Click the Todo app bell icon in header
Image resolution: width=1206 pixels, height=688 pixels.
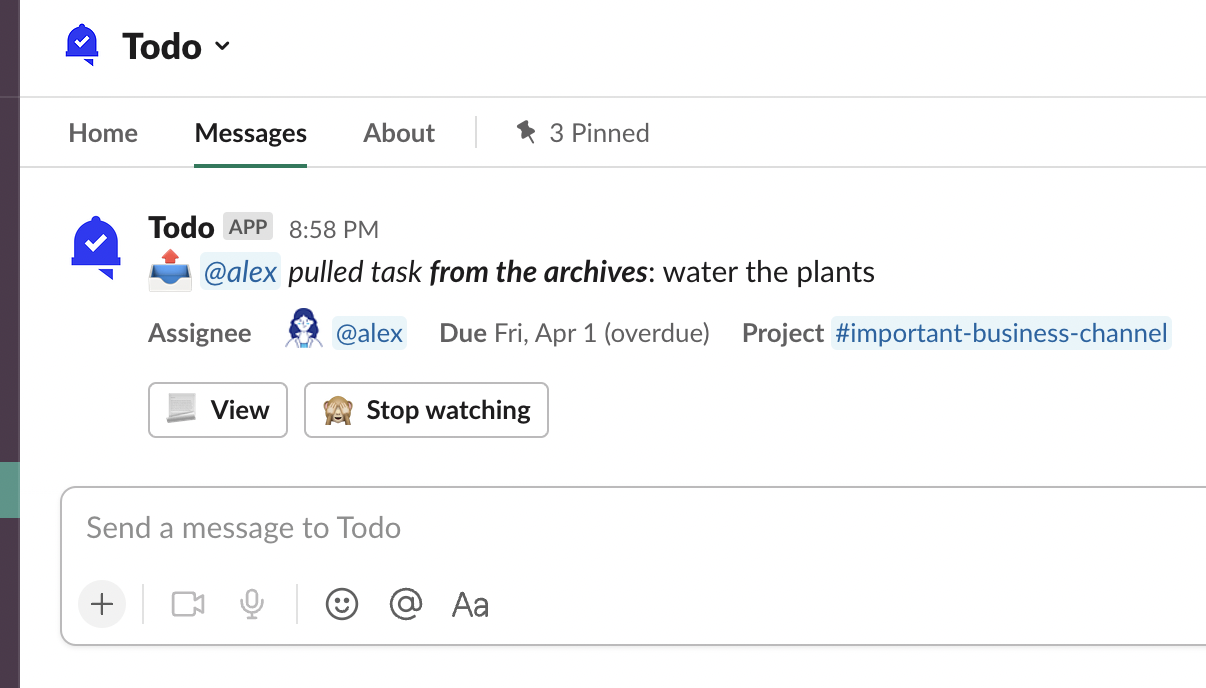tap(81, 45)
